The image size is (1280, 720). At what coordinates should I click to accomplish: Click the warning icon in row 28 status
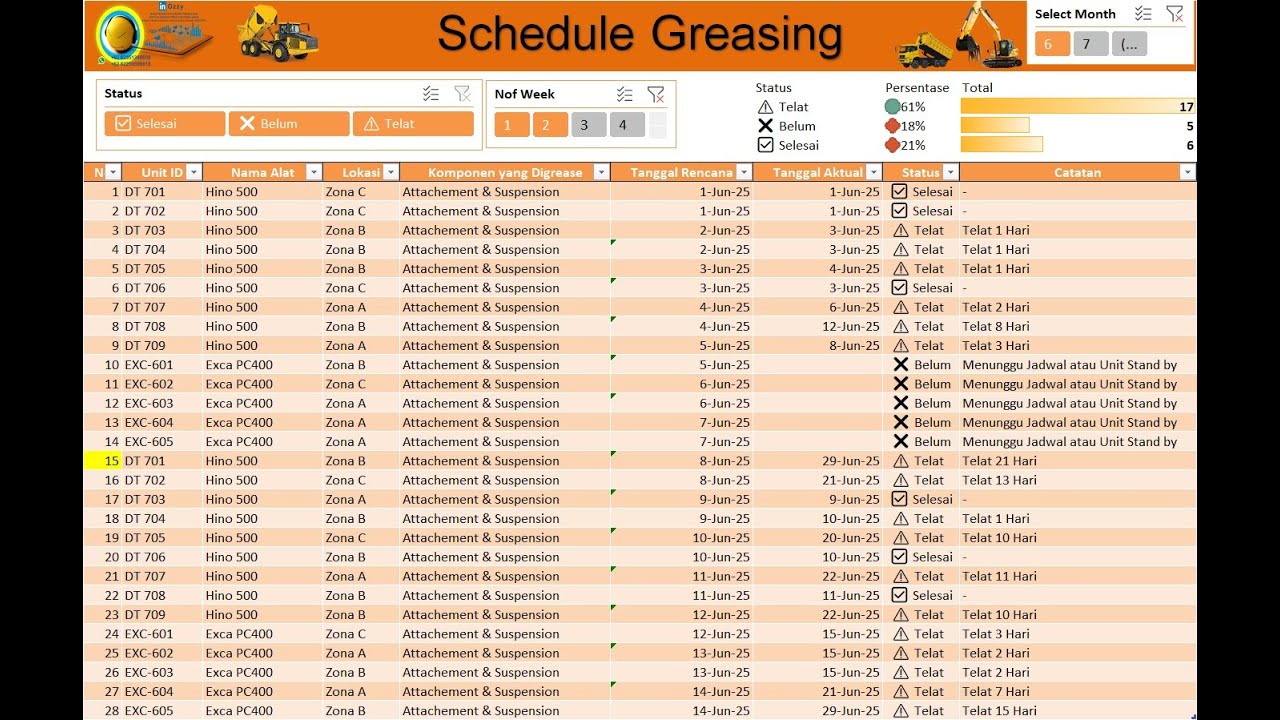900,711
